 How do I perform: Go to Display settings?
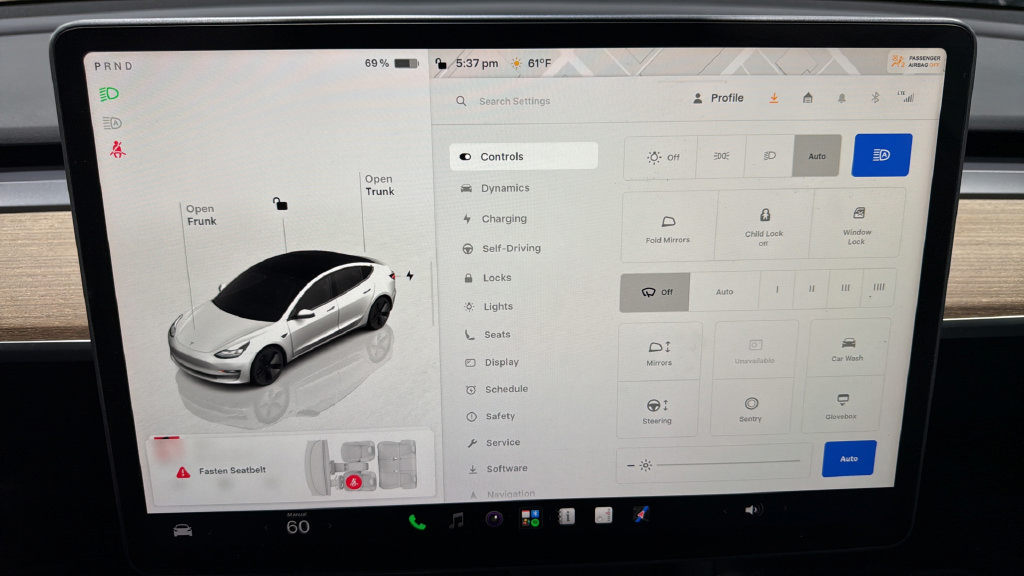point(492,362)
